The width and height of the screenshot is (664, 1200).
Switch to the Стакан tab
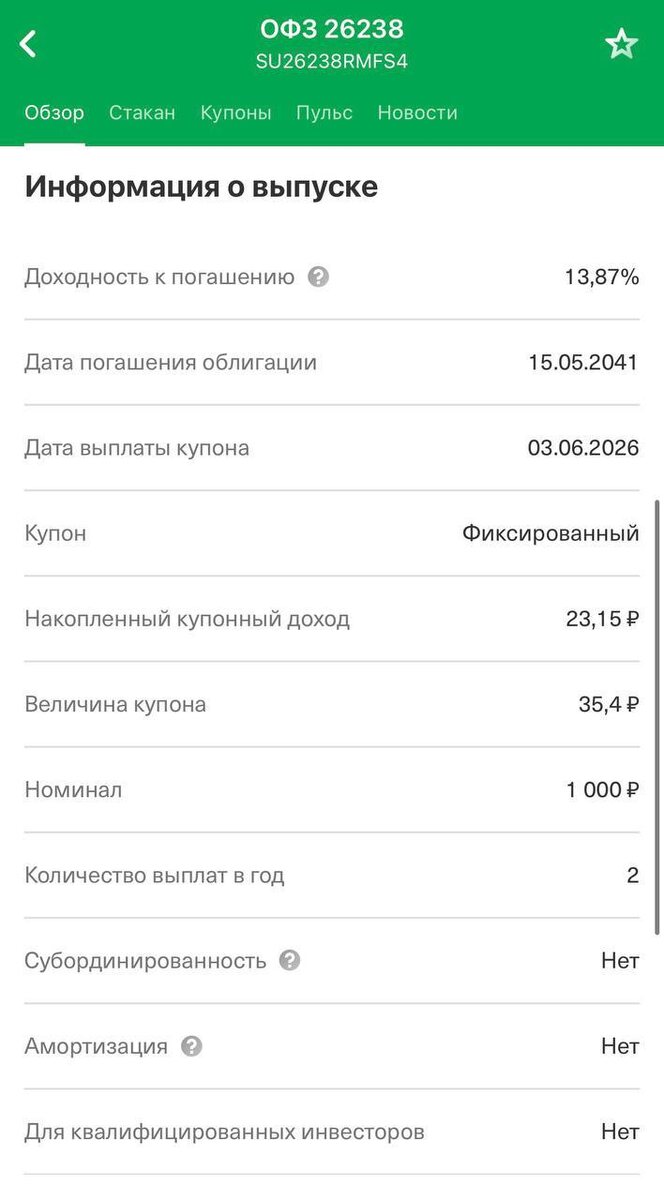click(142, 112)
